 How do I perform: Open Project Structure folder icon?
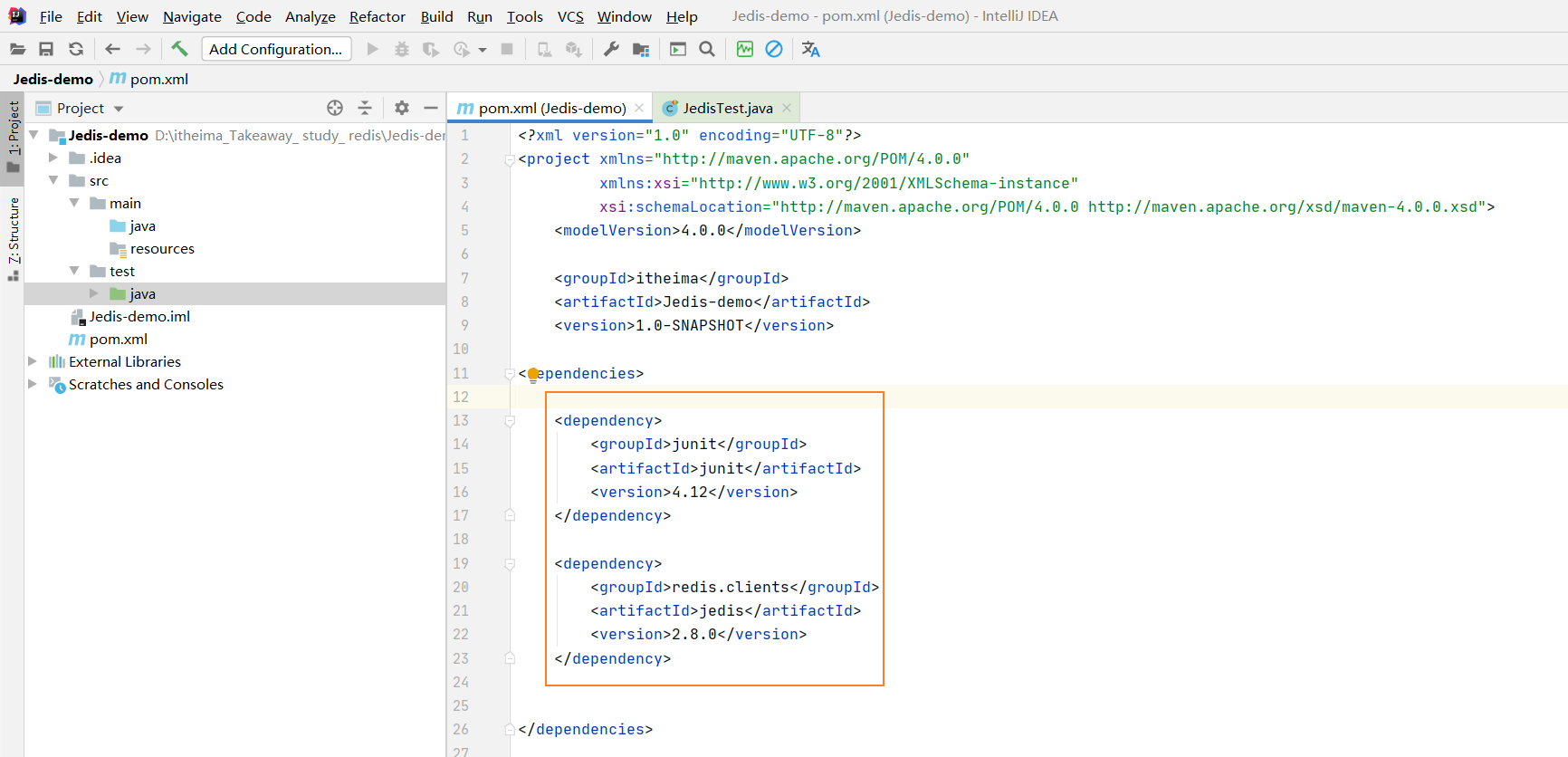641,49
